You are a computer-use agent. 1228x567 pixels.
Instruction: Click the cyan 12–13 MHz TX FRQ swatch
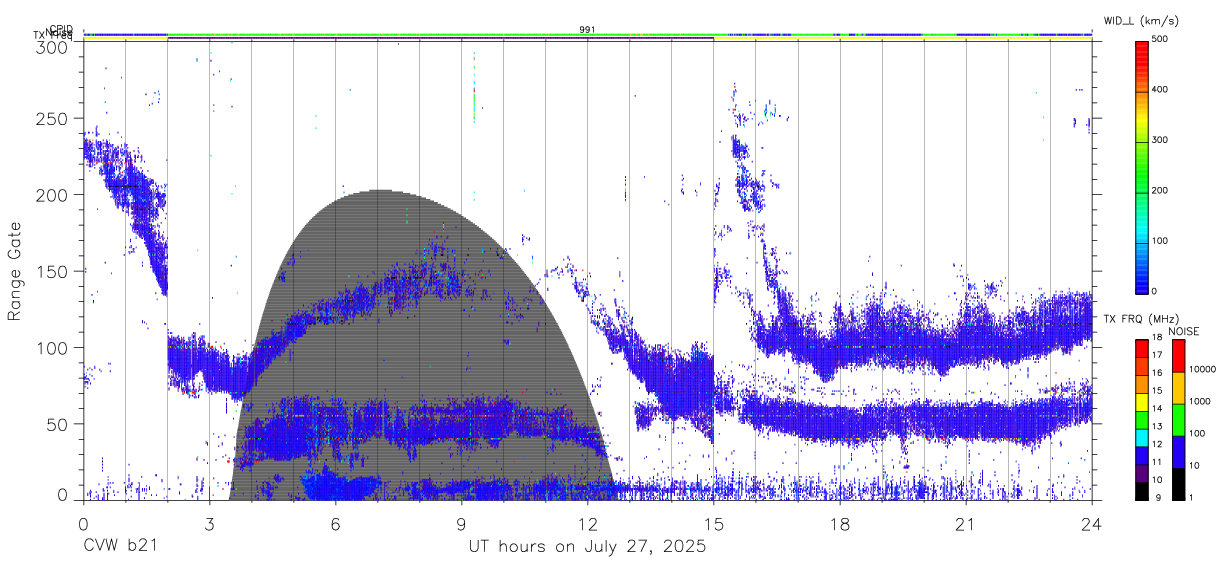point(1141,437)
